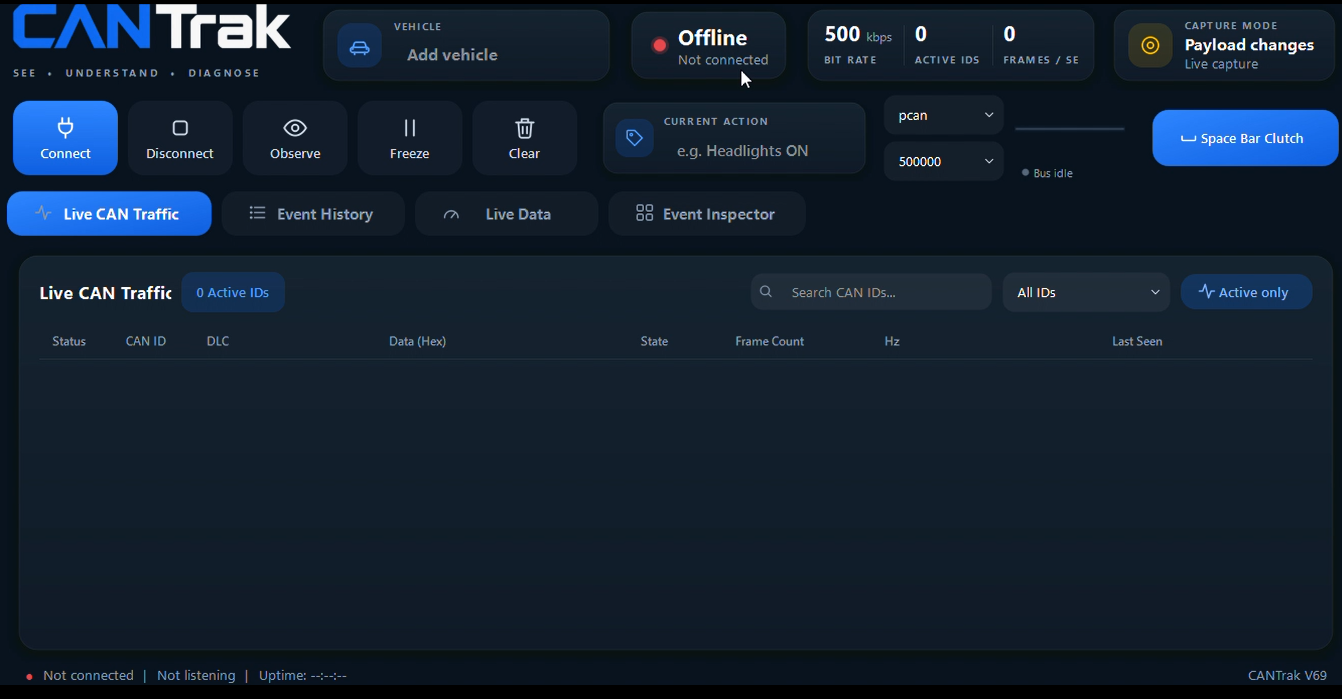1342x699 pixels.
Task: Click the gauge icon on Live Data tab
Action: pyautogui.click(x=451, y=214)
